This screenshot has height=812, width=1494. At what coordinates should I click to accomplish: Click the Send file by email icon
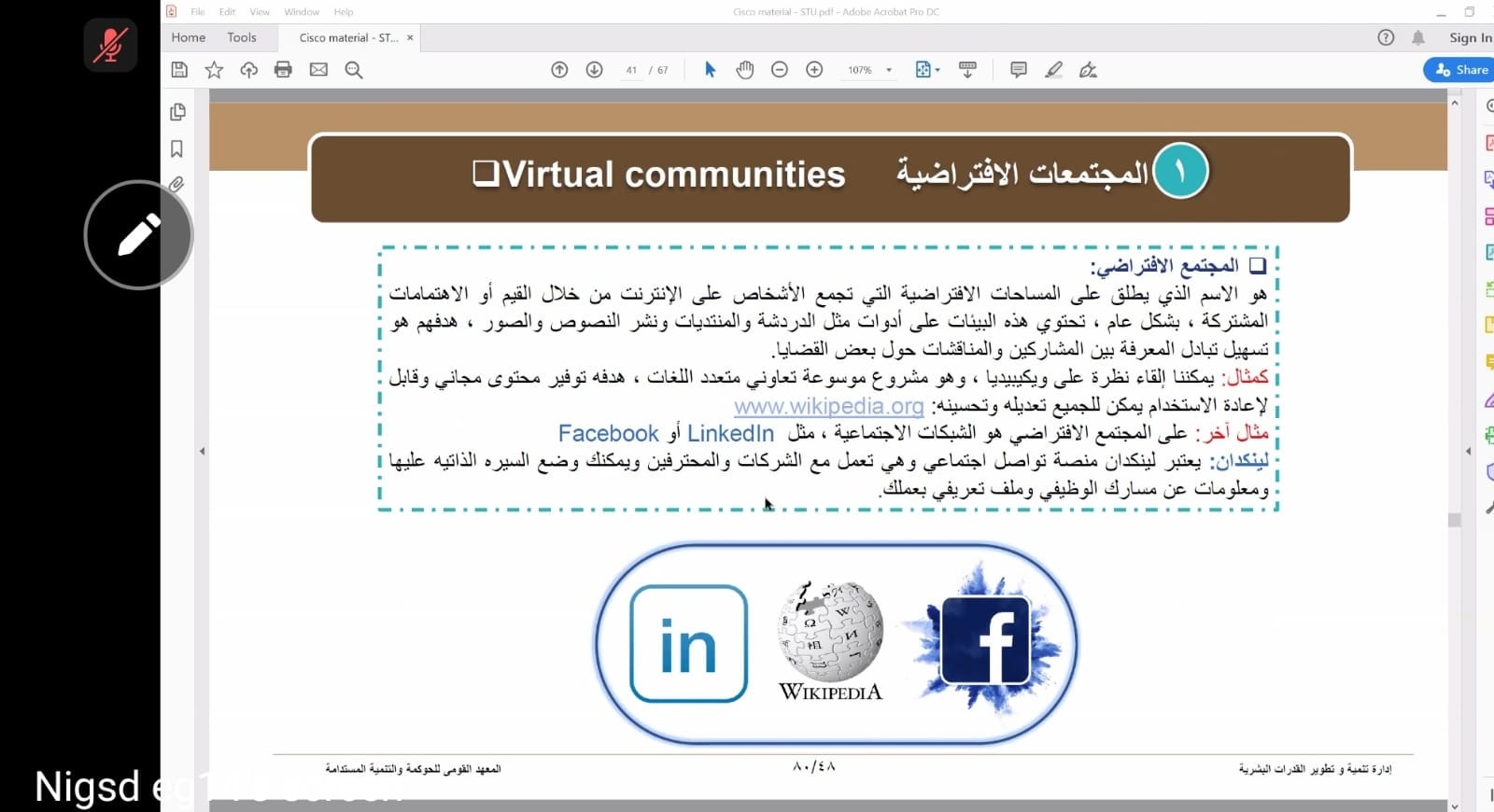click(x=318, y=70)
